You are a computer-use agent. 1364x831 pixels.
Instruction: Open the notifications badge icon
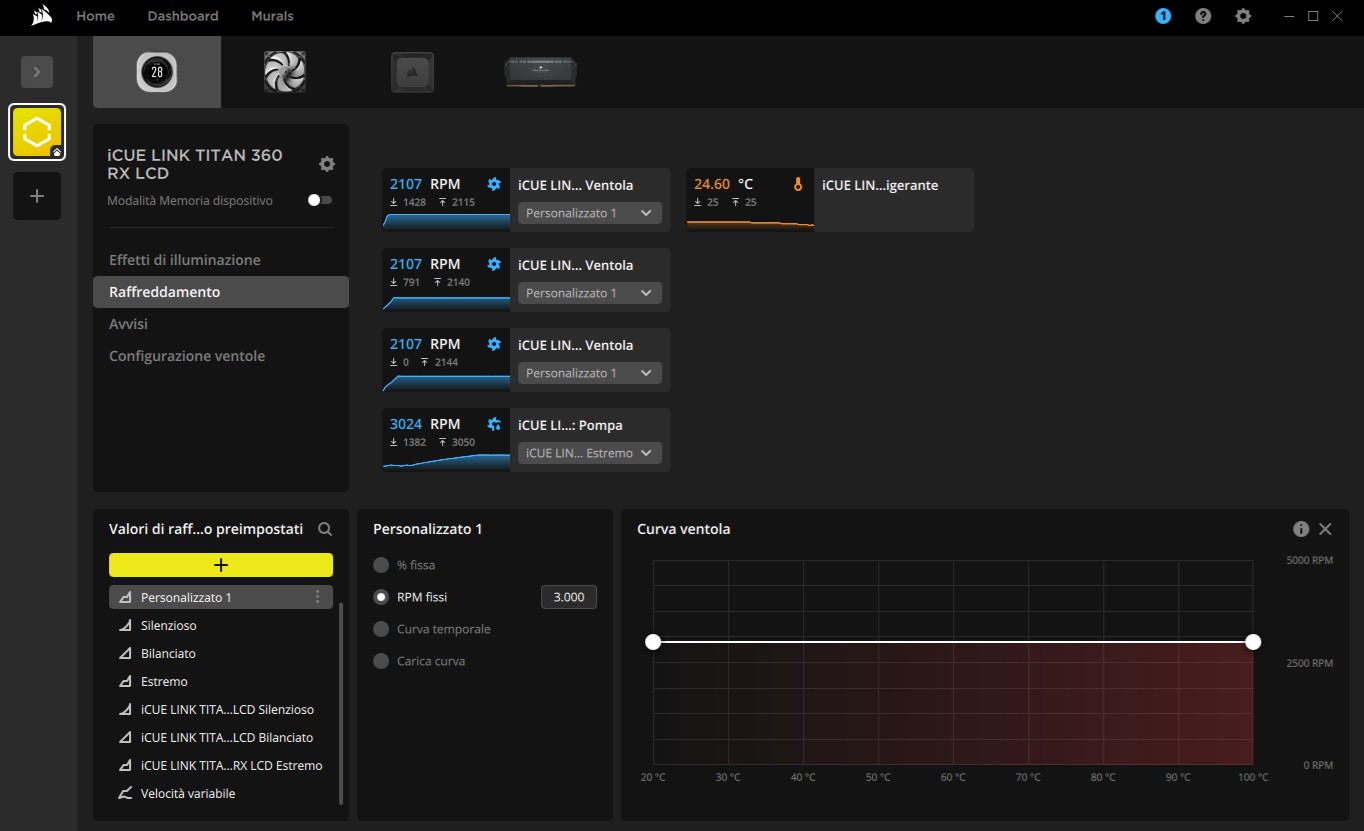coord(1163,16)
